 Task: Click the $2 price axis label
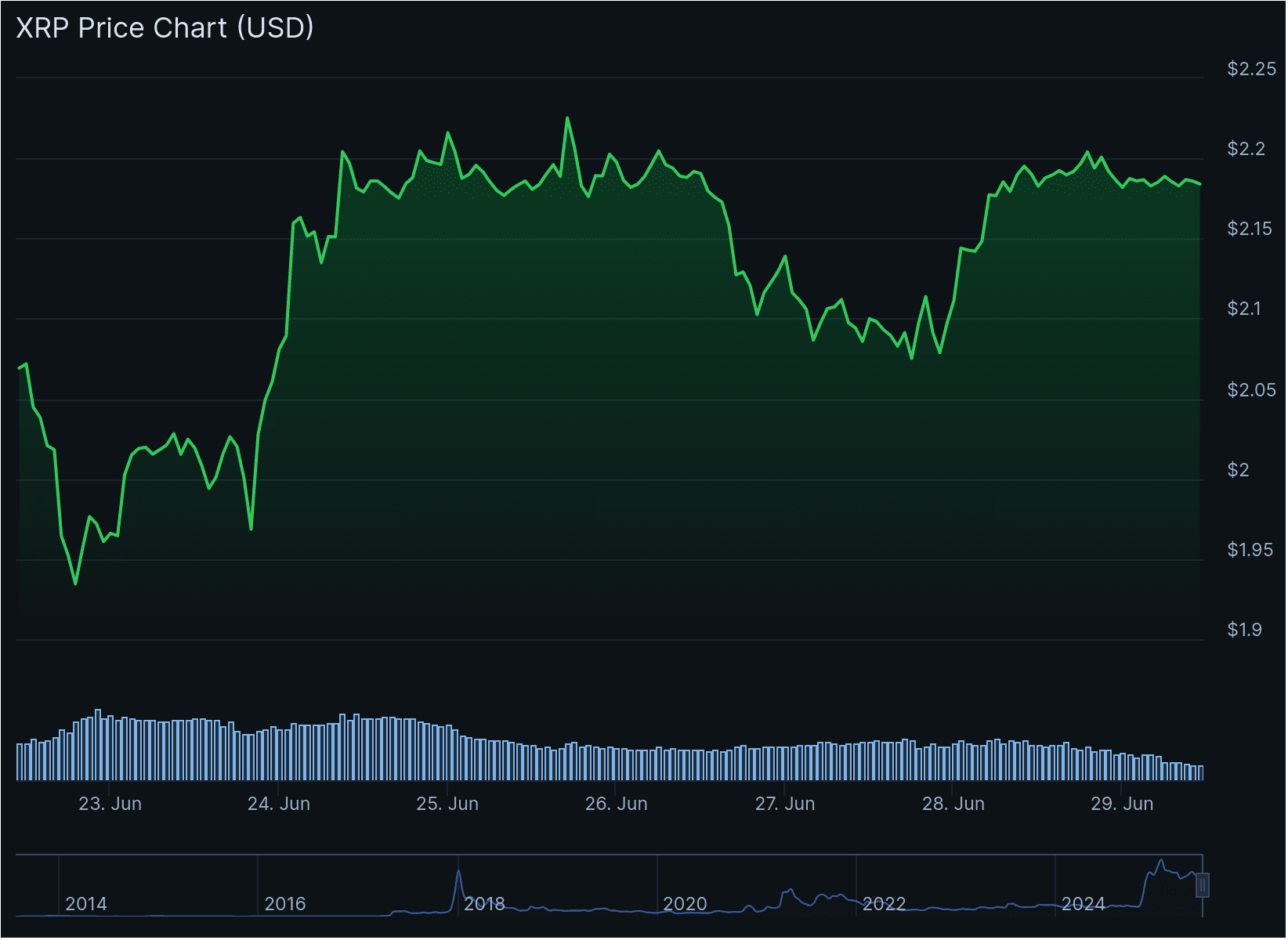1238,470
